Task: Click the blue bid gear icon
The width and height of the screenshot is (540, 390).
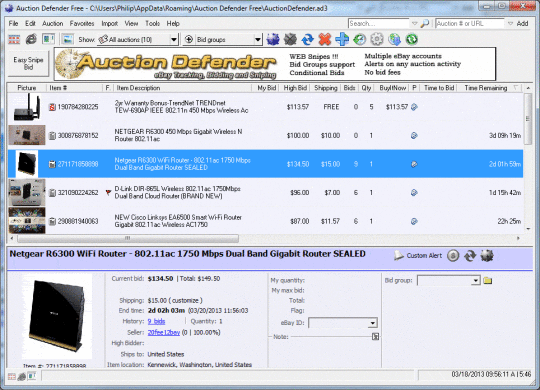Action: pyautogui.click(x=273, y=39)
